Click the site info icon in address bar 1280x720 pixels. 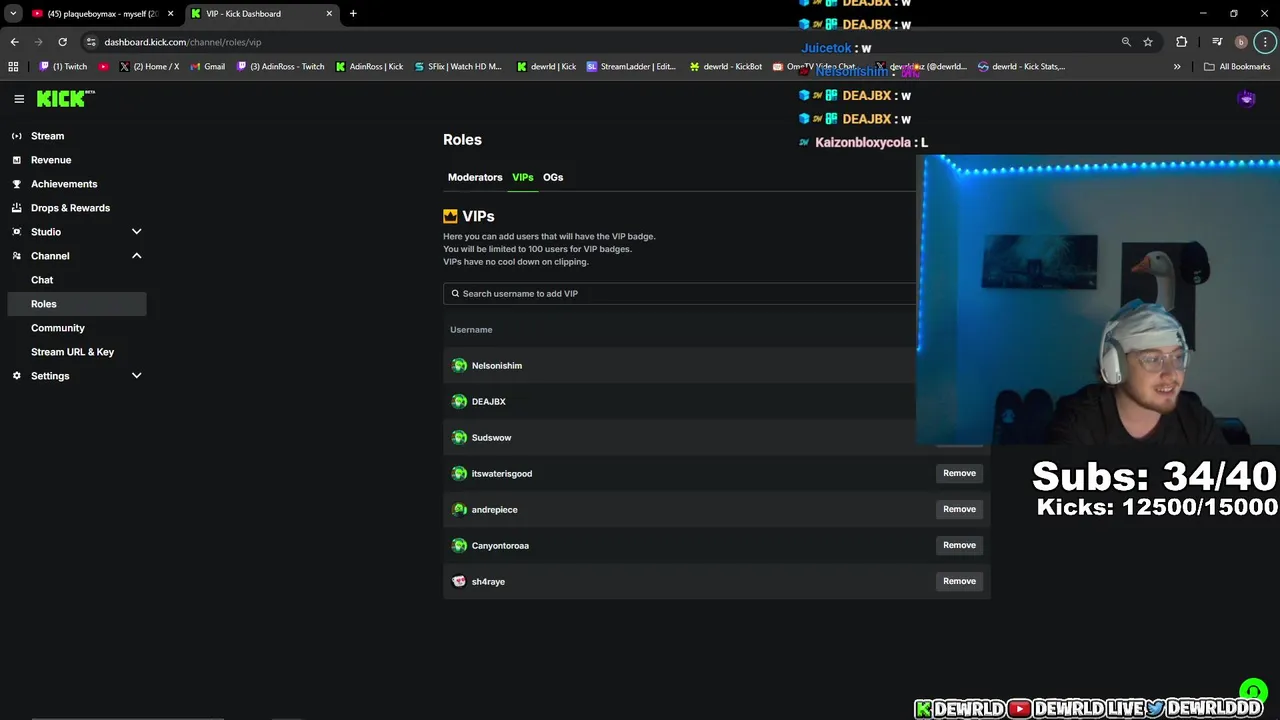[91, 42]
